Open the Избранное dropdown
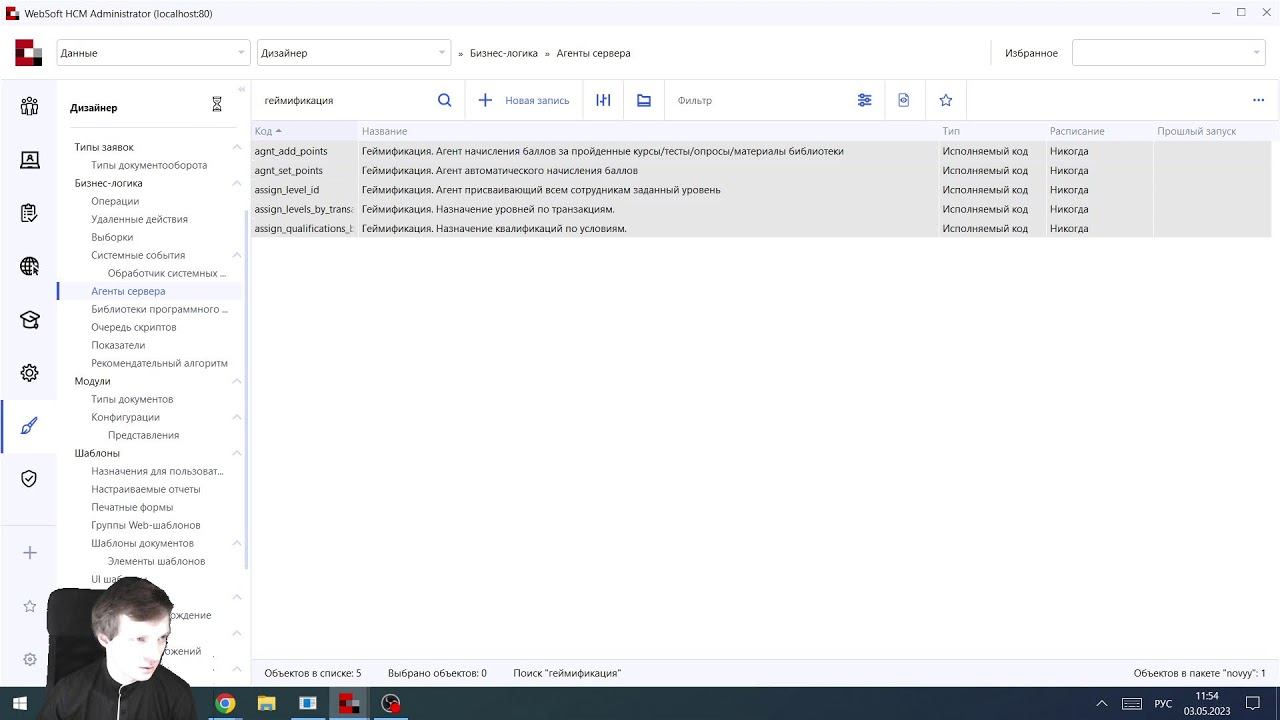1280x720 pixels. (1169, 53)
